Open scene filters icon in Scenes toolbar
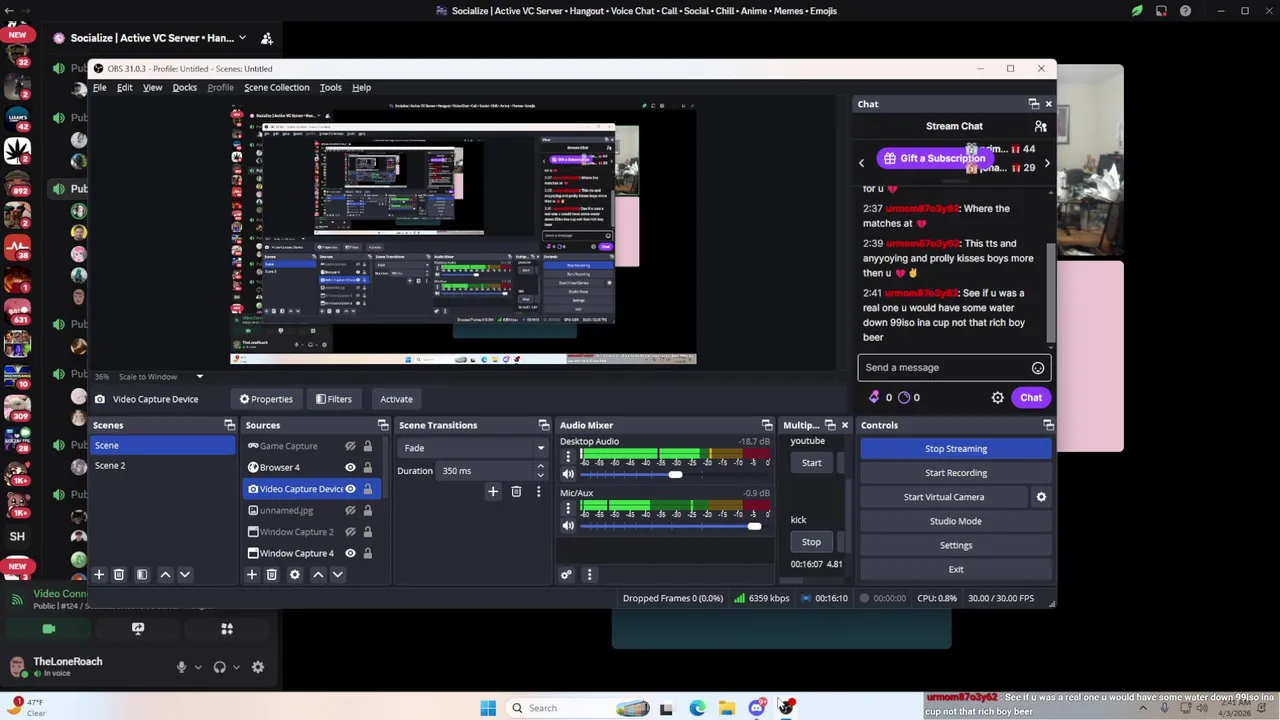 pos(142,575)
